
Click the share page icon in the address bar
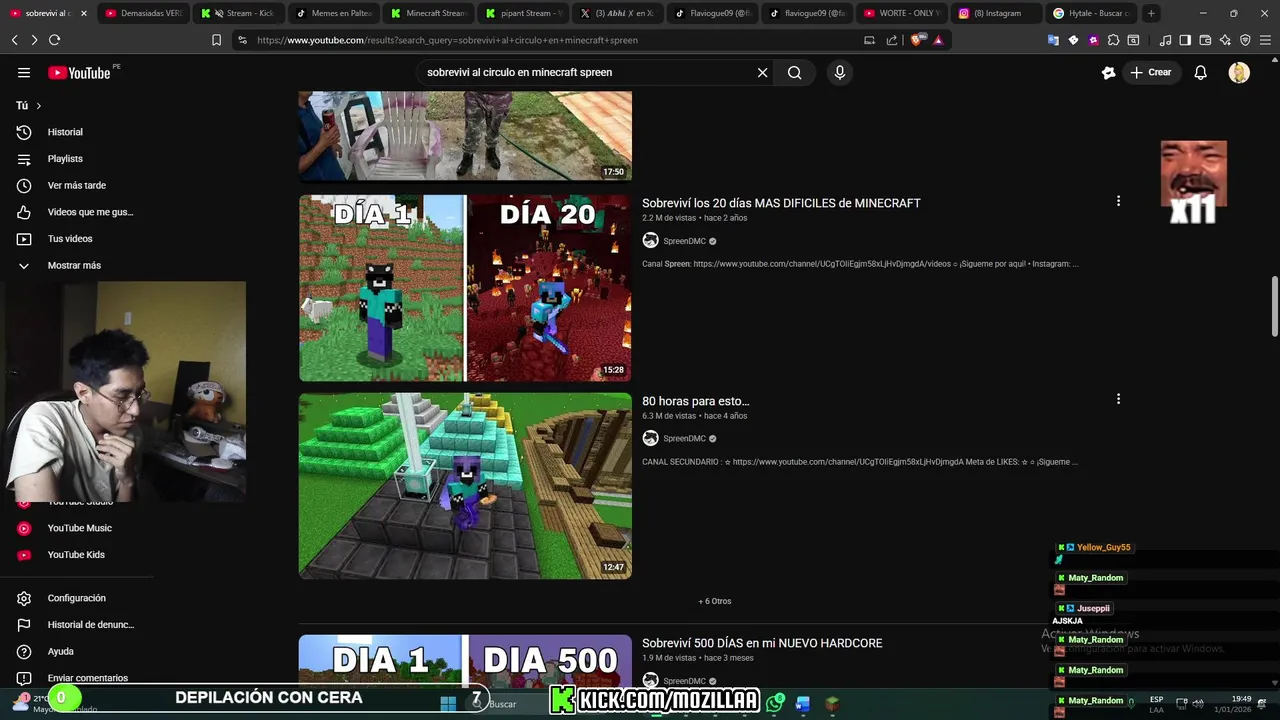coord(892,40)
